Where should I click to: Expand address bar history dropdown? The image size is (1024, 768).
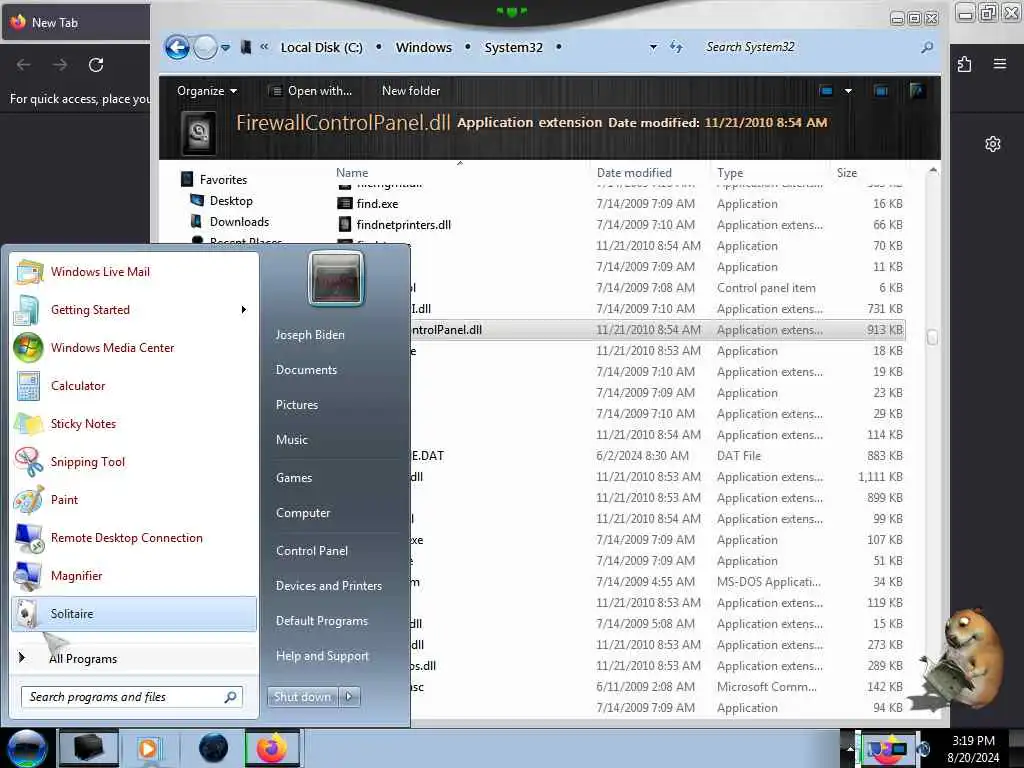[653, 47]
